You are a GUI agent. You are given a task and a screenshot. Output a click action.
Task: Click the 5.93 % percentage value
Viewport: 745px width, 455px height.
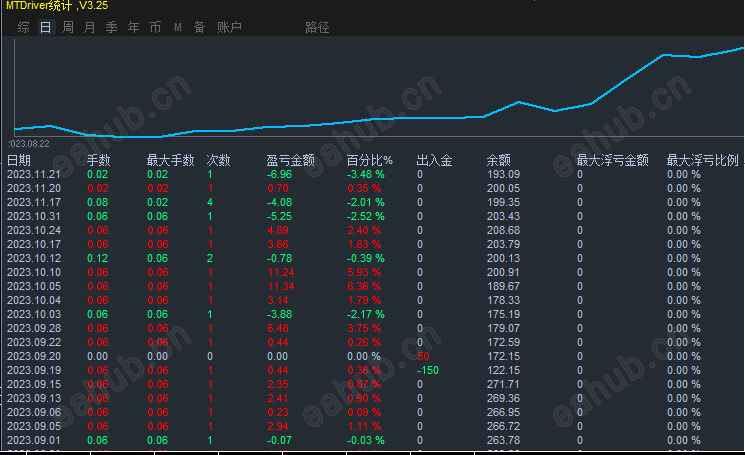364,272
